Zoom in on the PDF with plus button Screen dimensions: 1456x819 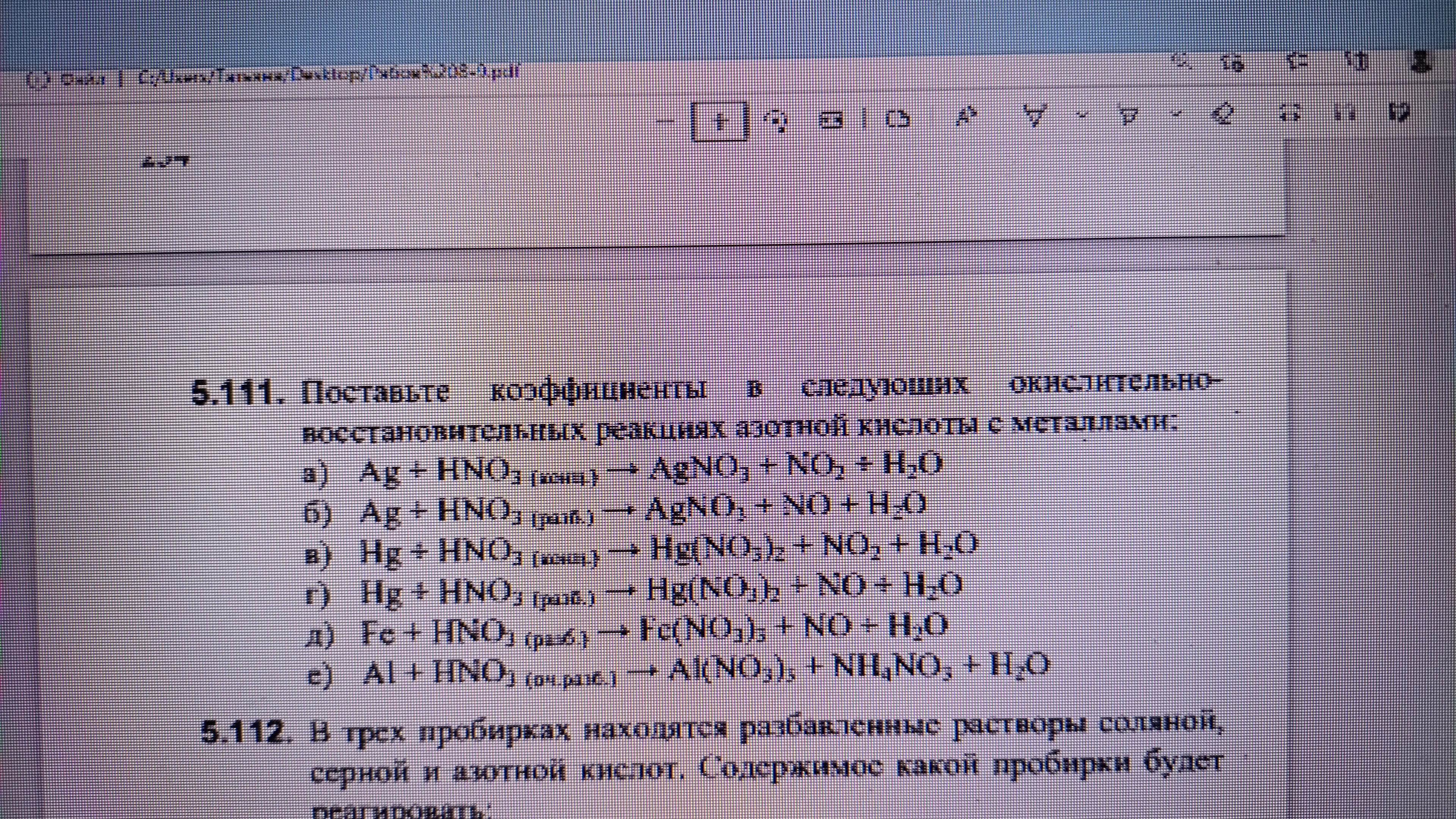click(720, 121)
